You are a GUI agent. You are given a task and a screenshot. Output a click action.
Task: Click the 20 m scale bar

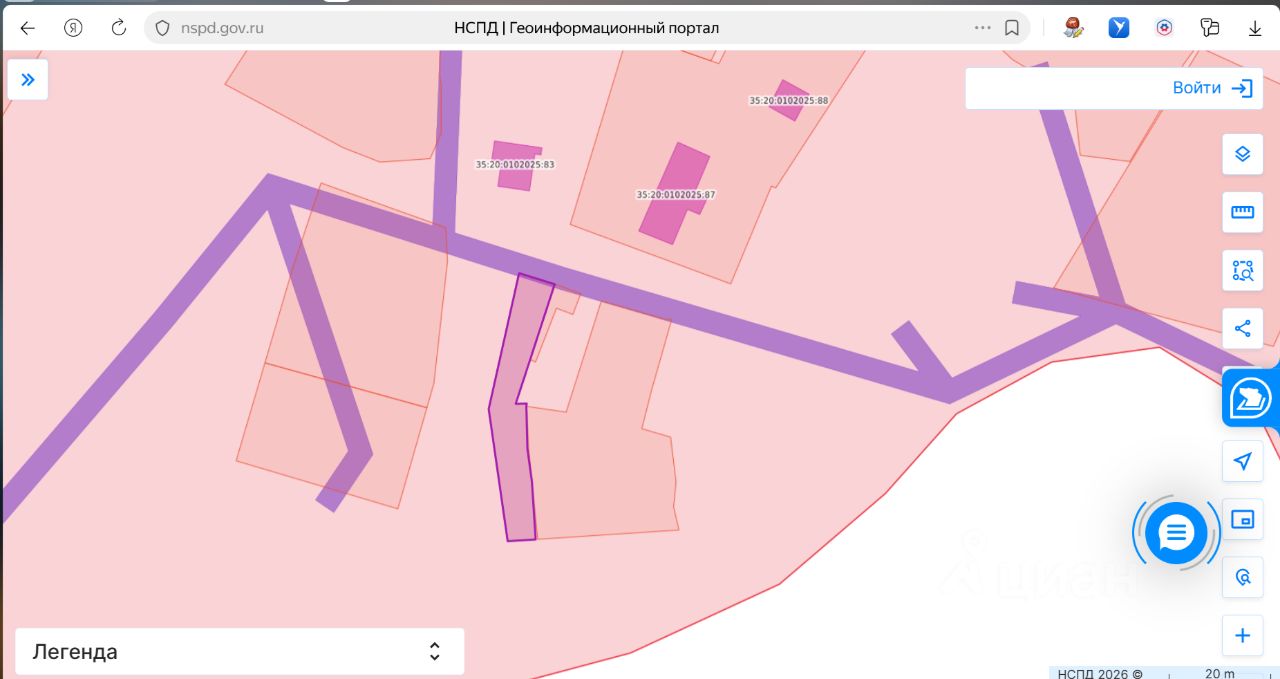pyautogui.click(x=1220, y=673)
